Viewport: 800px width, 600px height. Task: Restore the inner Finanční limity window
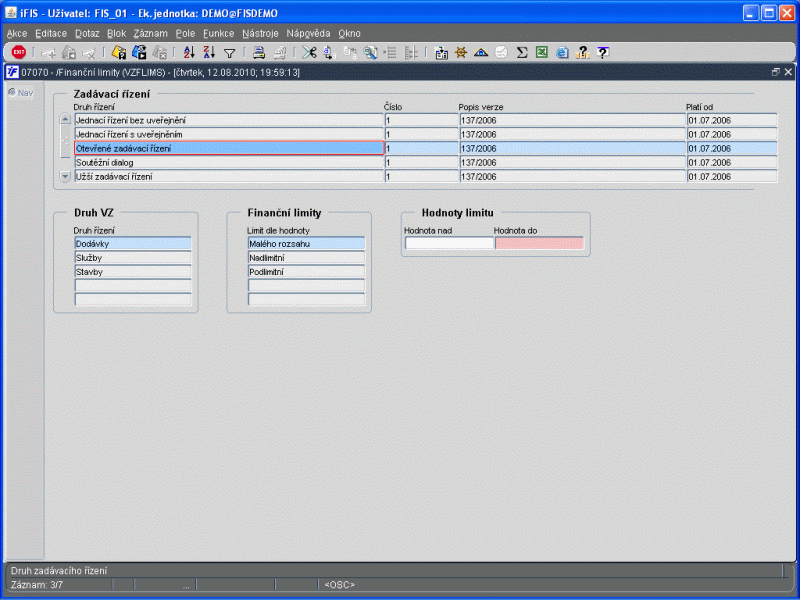(x=776, y=72)
